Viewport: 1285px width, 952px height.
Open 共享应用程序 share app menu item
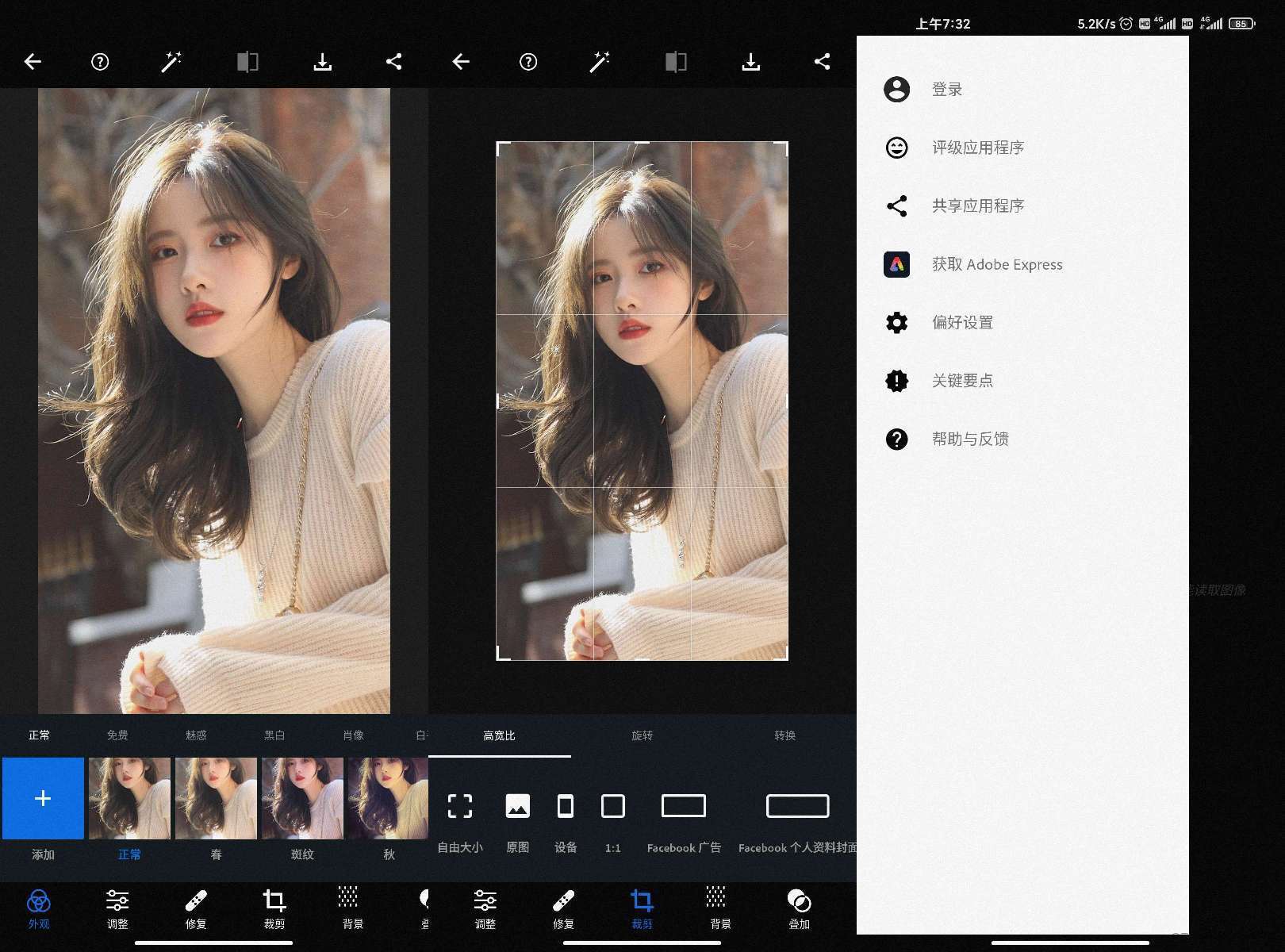pyautogui.click(x=1022, y=205)
